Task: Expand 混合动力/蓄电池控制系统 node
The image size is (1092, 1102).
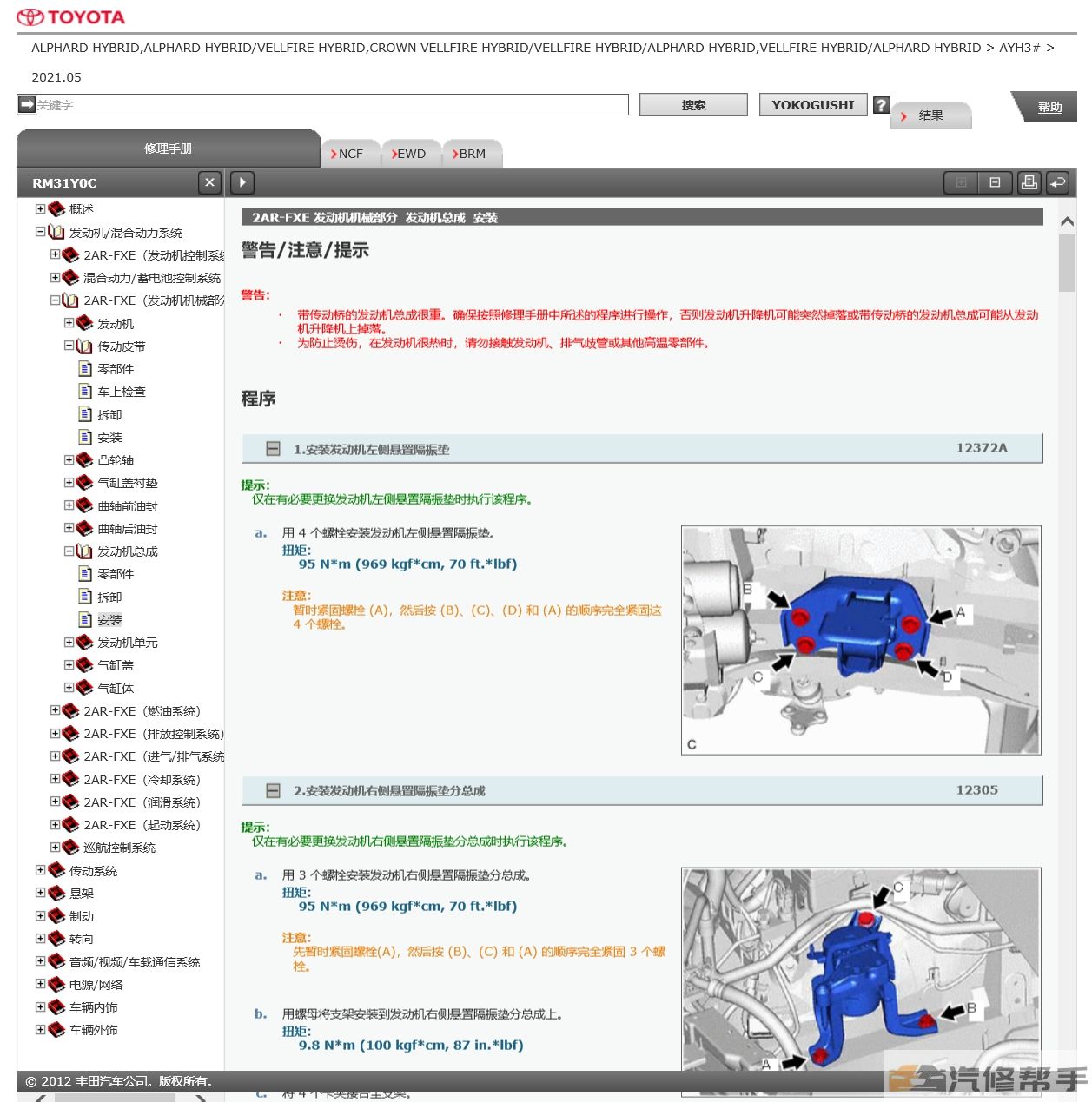Action: (x=55, y=278)
